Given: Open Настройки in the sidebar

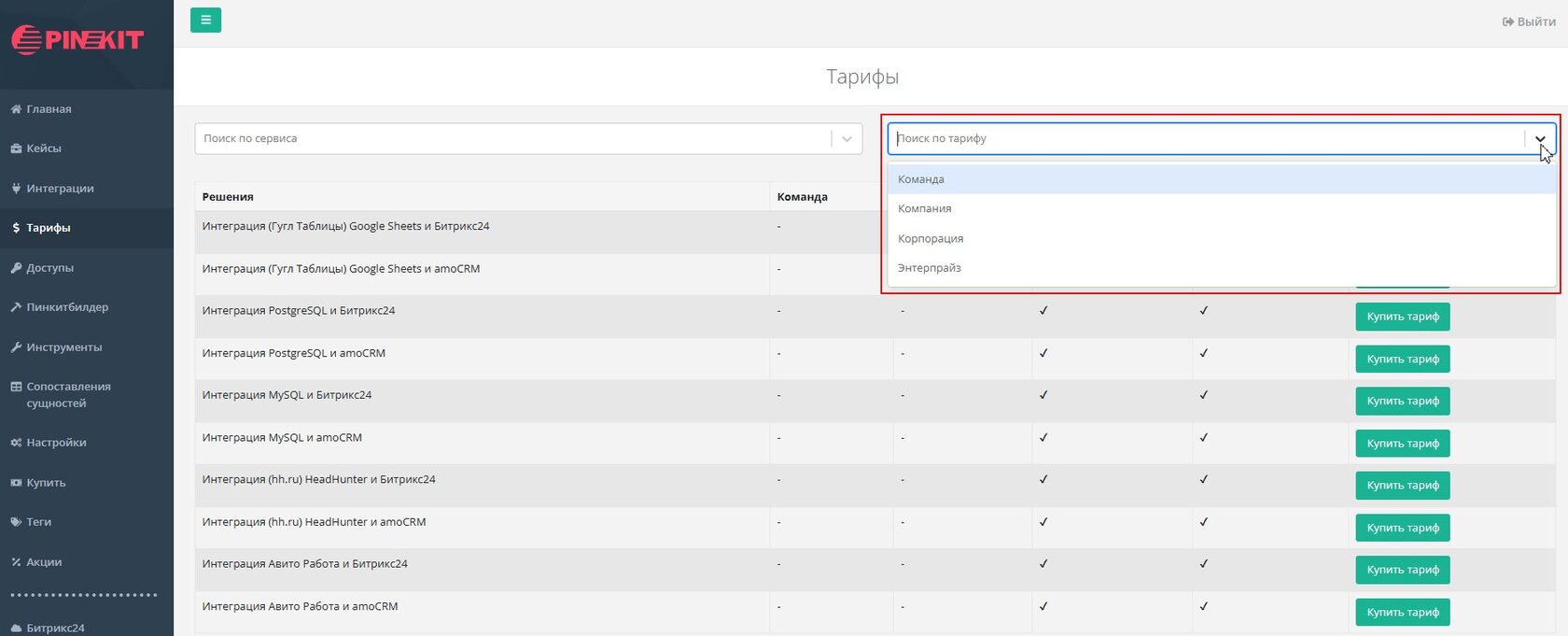Looking at the screenshot, I should click(x=87, y=443).
